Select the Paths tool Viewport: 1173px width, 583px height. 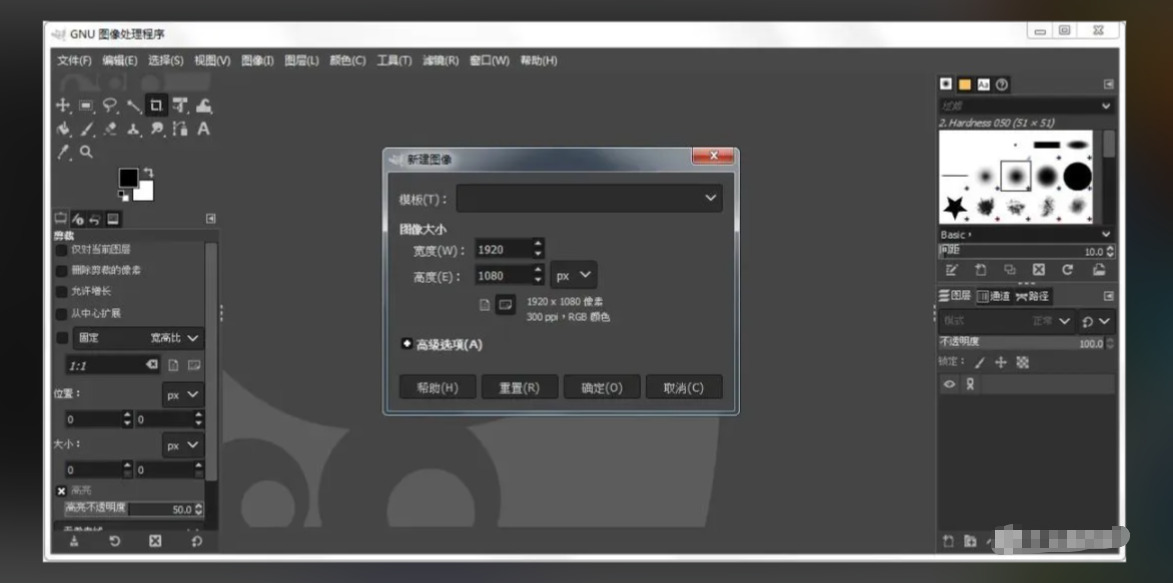point(180,129)
